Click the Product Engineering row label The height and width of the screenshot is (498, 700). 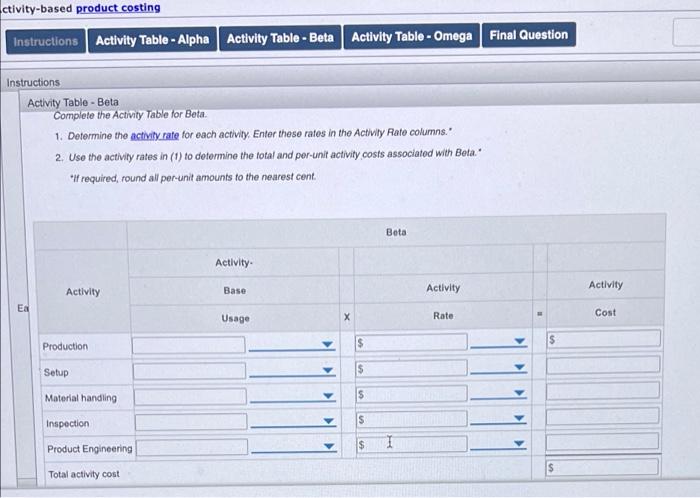(90, 448)
